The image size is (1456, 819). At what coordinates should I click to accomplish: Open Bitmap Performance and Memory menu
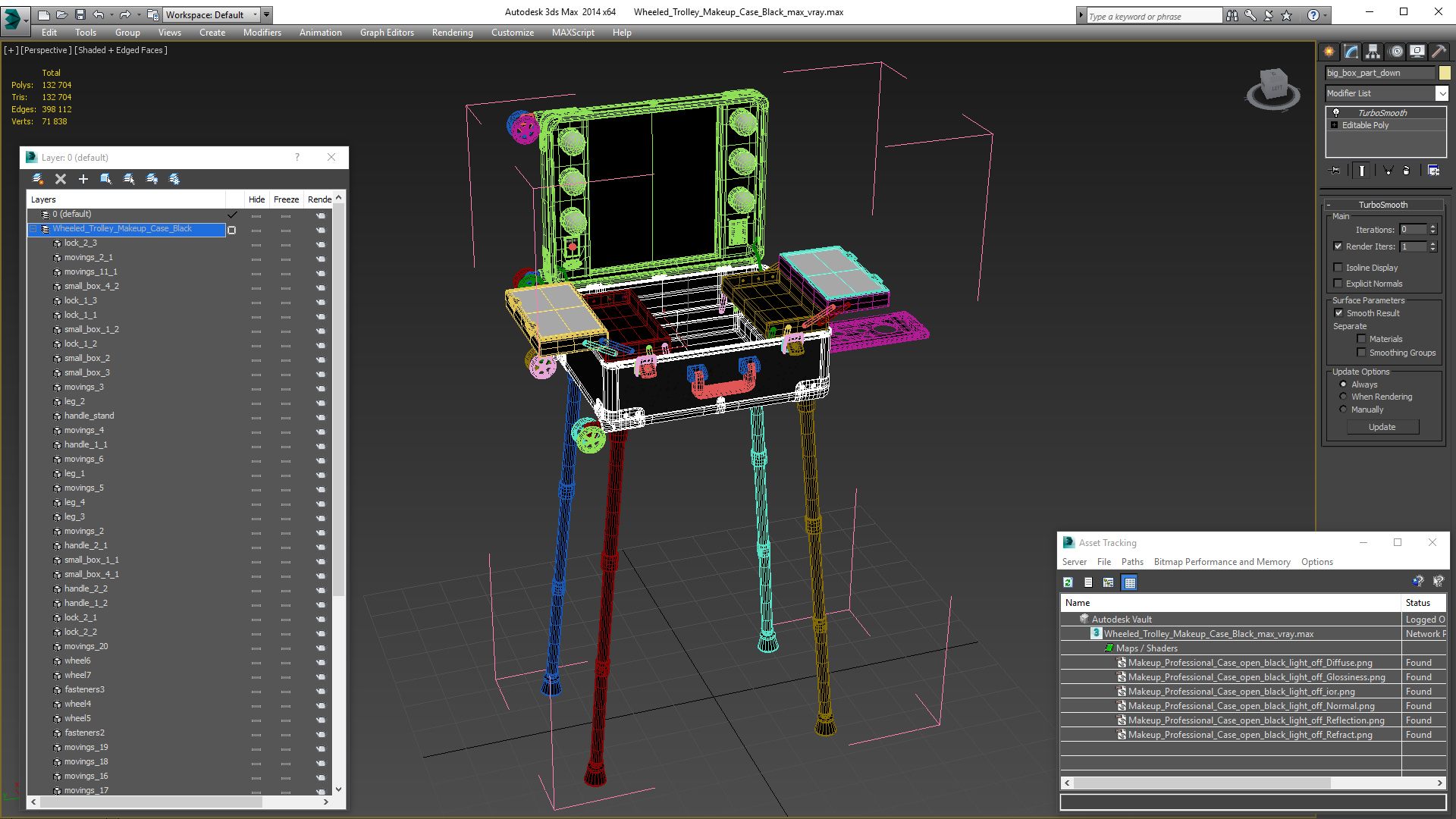click(x=1222, y=562)
